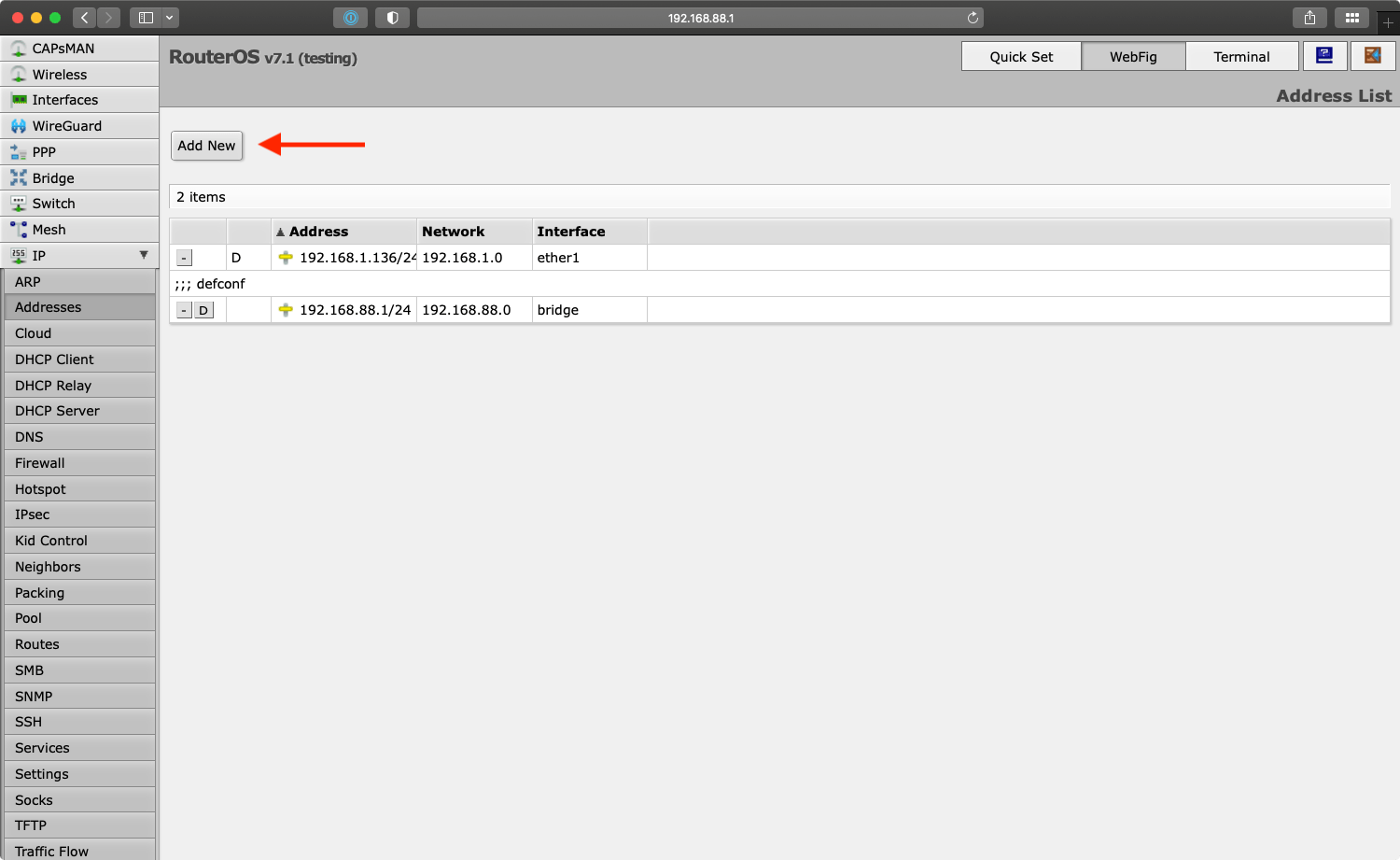The image size is (1400, 860).
Task: Open DHCP Server submenu
Action: tap(79, 411)
